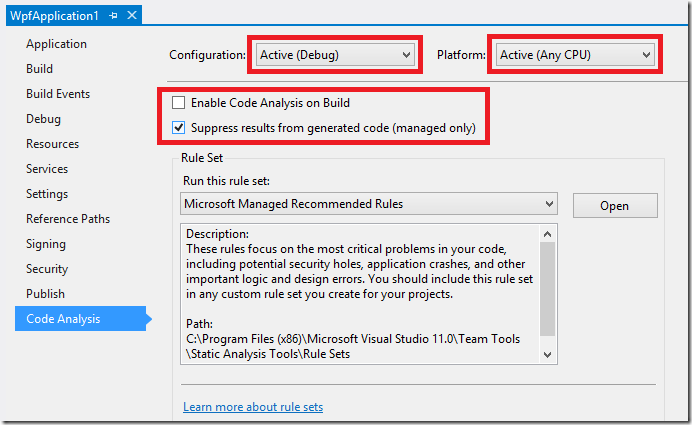Switch to the Build page
This screenshot has width=692, height=425.
39,69
